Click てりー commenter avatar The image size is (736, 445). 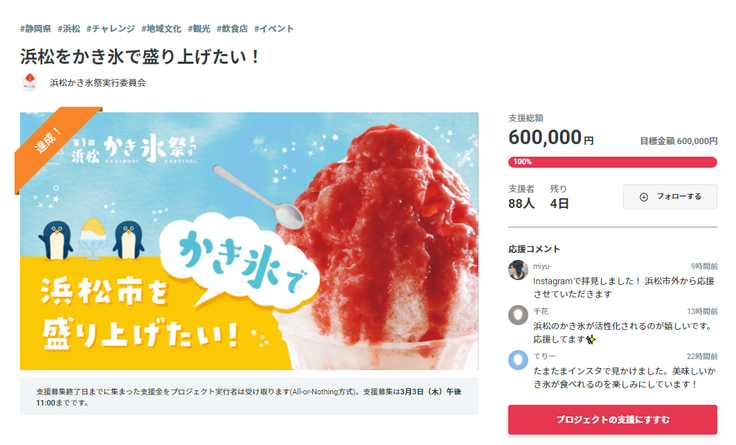(518, 360)
